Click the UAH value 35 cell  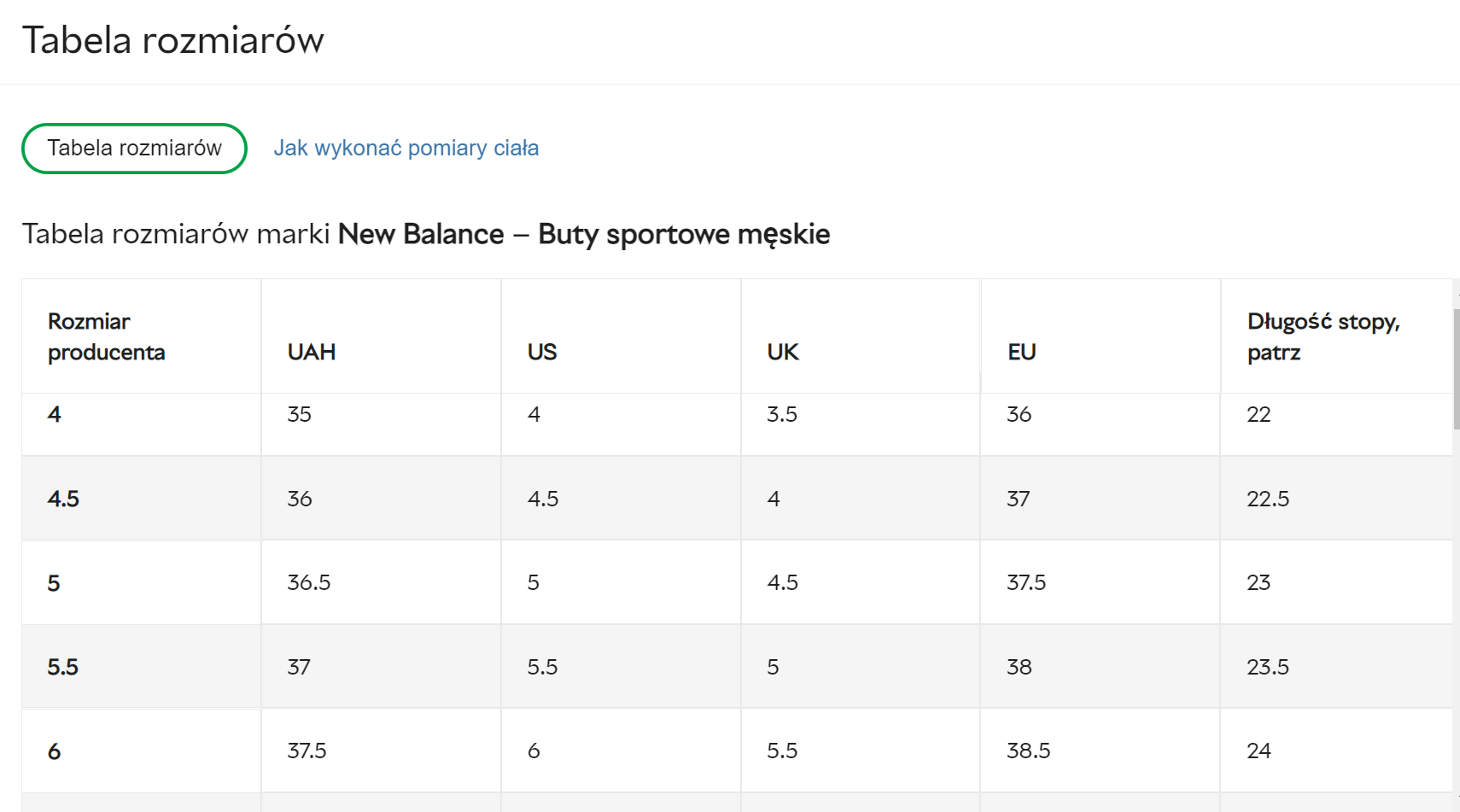[x=300, y=414]
